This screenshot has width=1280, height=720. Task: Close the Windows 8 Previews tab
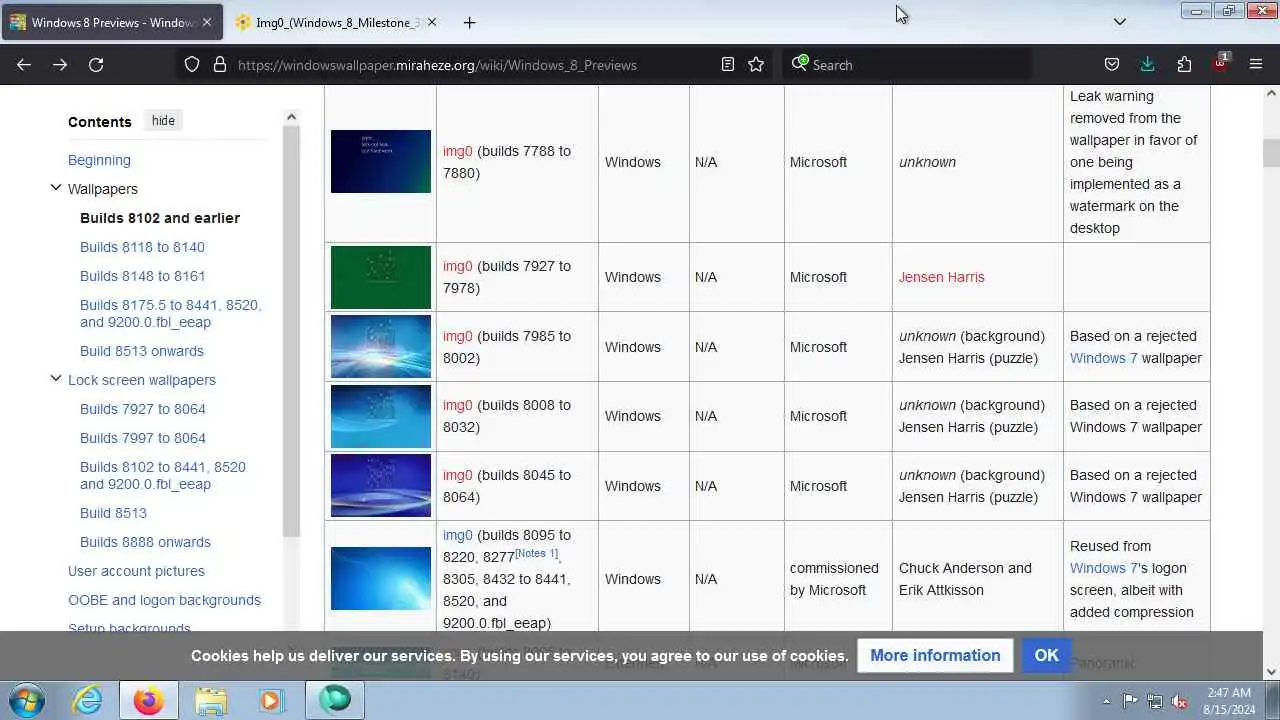point(207,22)
